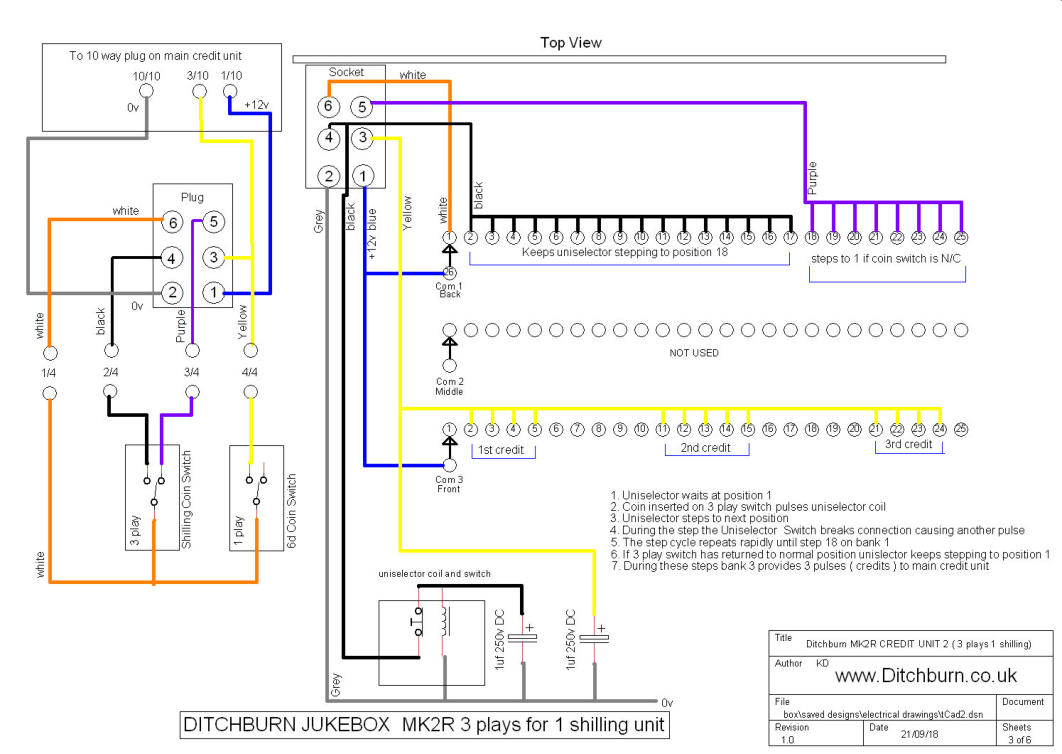This screenshot has height=754, width=1062.
Task: Select pin 1 of the Socket
Action: (362, 176)
